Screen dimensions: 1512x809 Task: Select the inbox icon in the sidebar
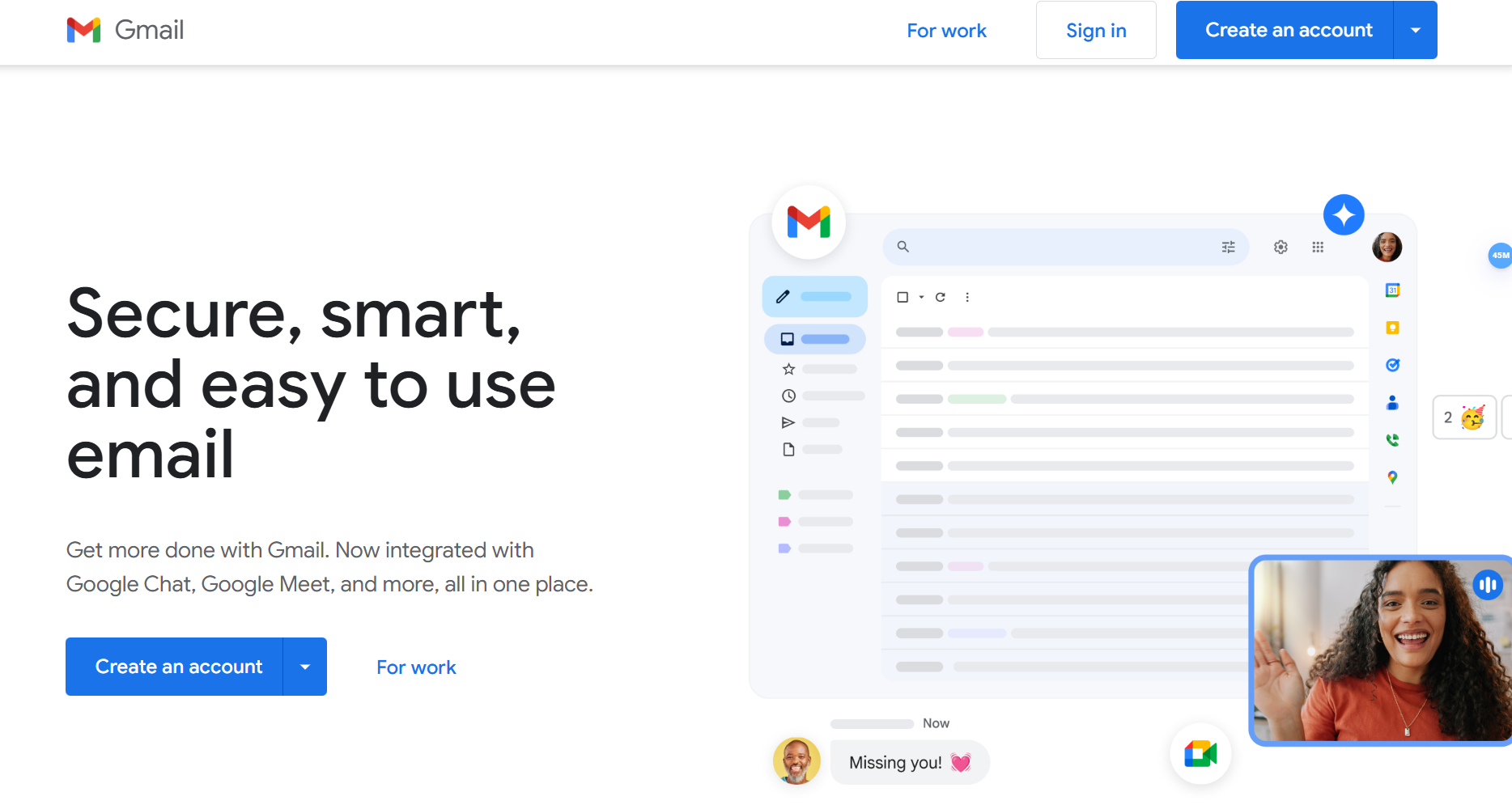[787, 339]
